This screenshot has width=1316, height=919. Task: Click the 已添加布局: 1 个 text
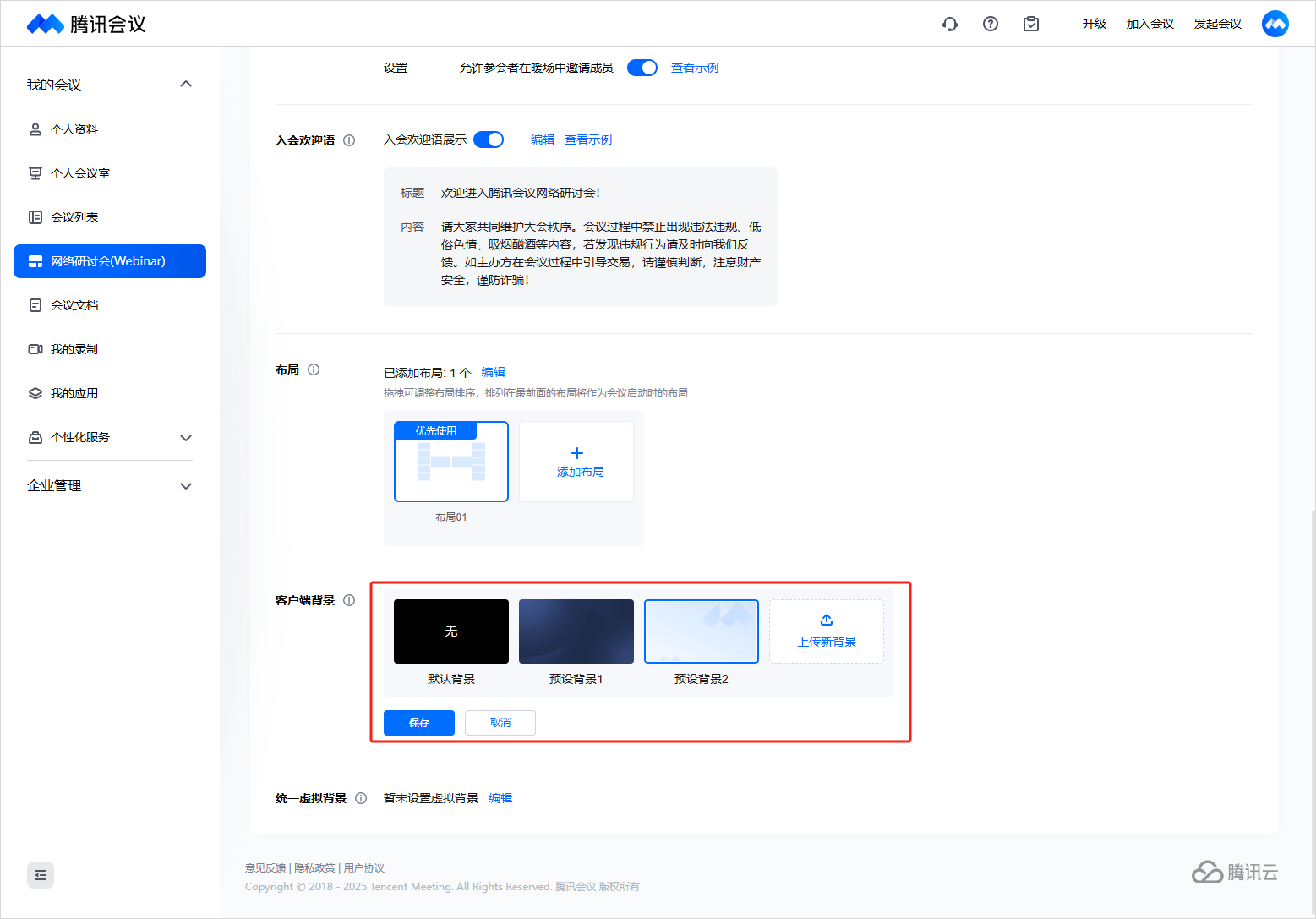428,373
